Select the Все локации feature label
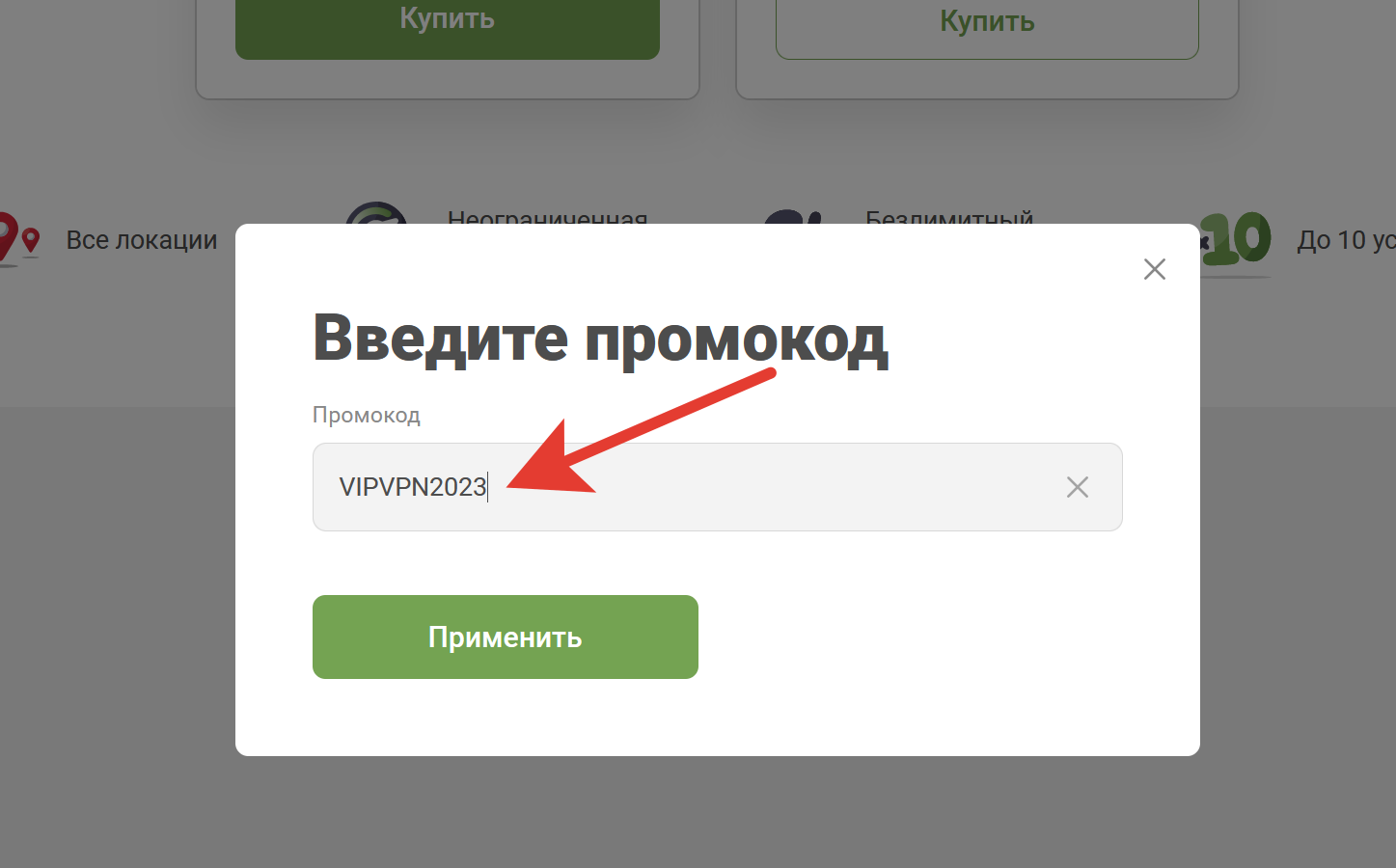 coord(142,240)
